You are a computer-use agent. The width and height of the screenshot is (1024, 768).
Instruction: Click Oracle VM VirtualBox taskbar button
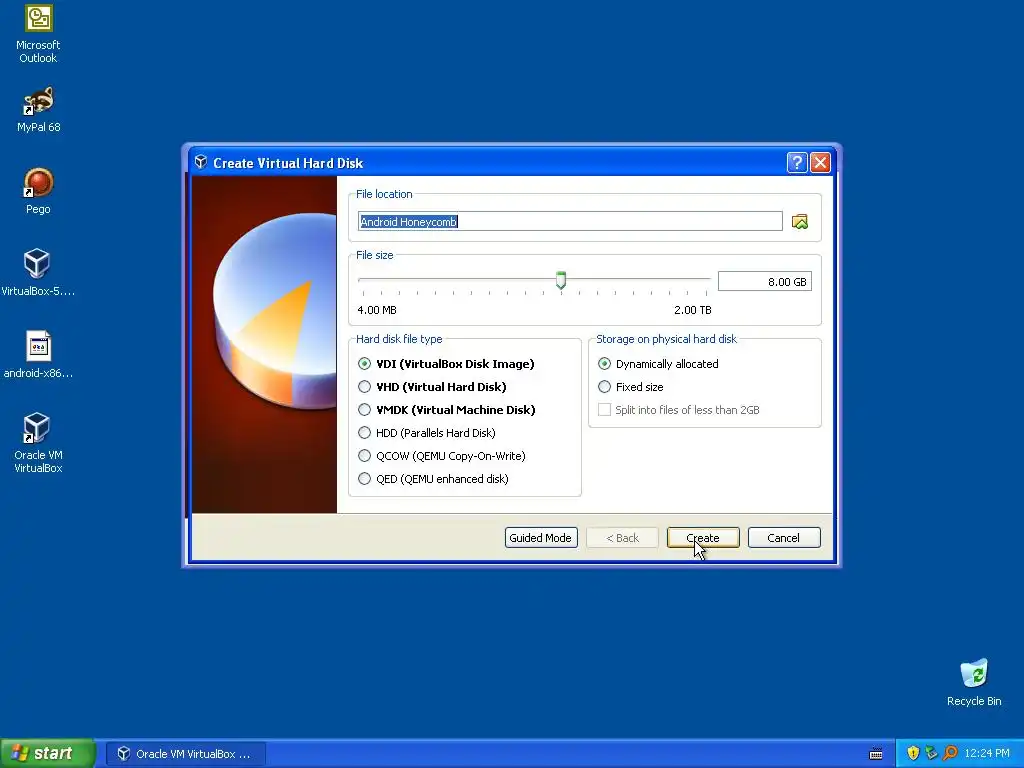[x=185, y=754]
